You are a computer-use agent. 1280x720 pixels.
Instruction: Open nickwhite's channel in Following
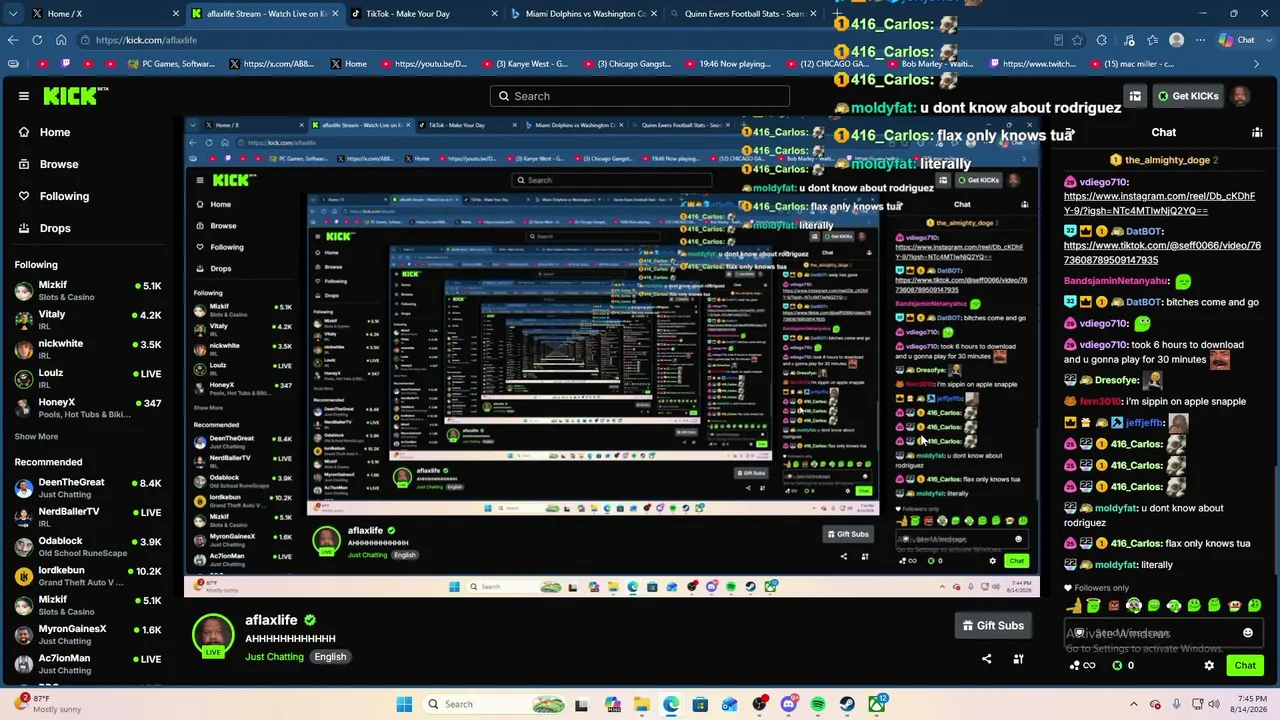point(88,349)
